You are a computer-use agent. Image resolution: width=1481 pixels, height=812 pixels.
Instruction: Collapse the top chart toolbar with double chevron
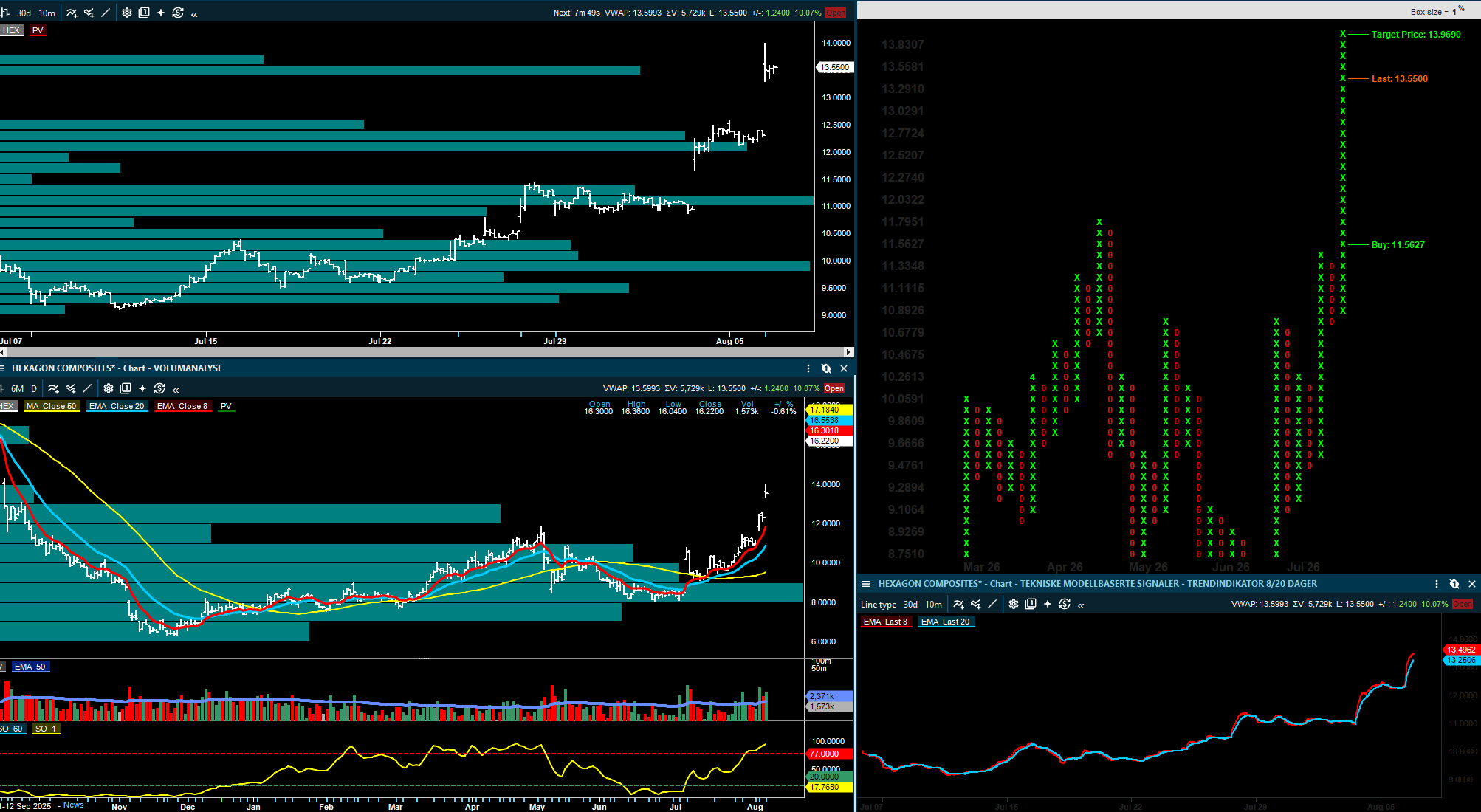(194, 13)
